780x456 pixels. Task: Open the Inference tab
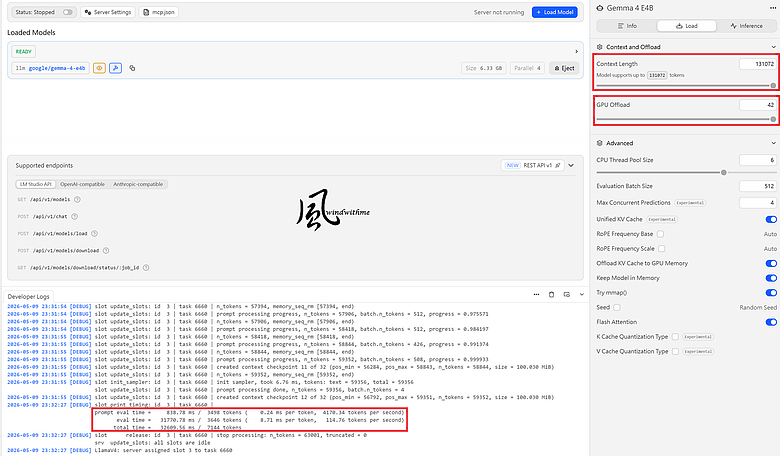coord(746,26)
